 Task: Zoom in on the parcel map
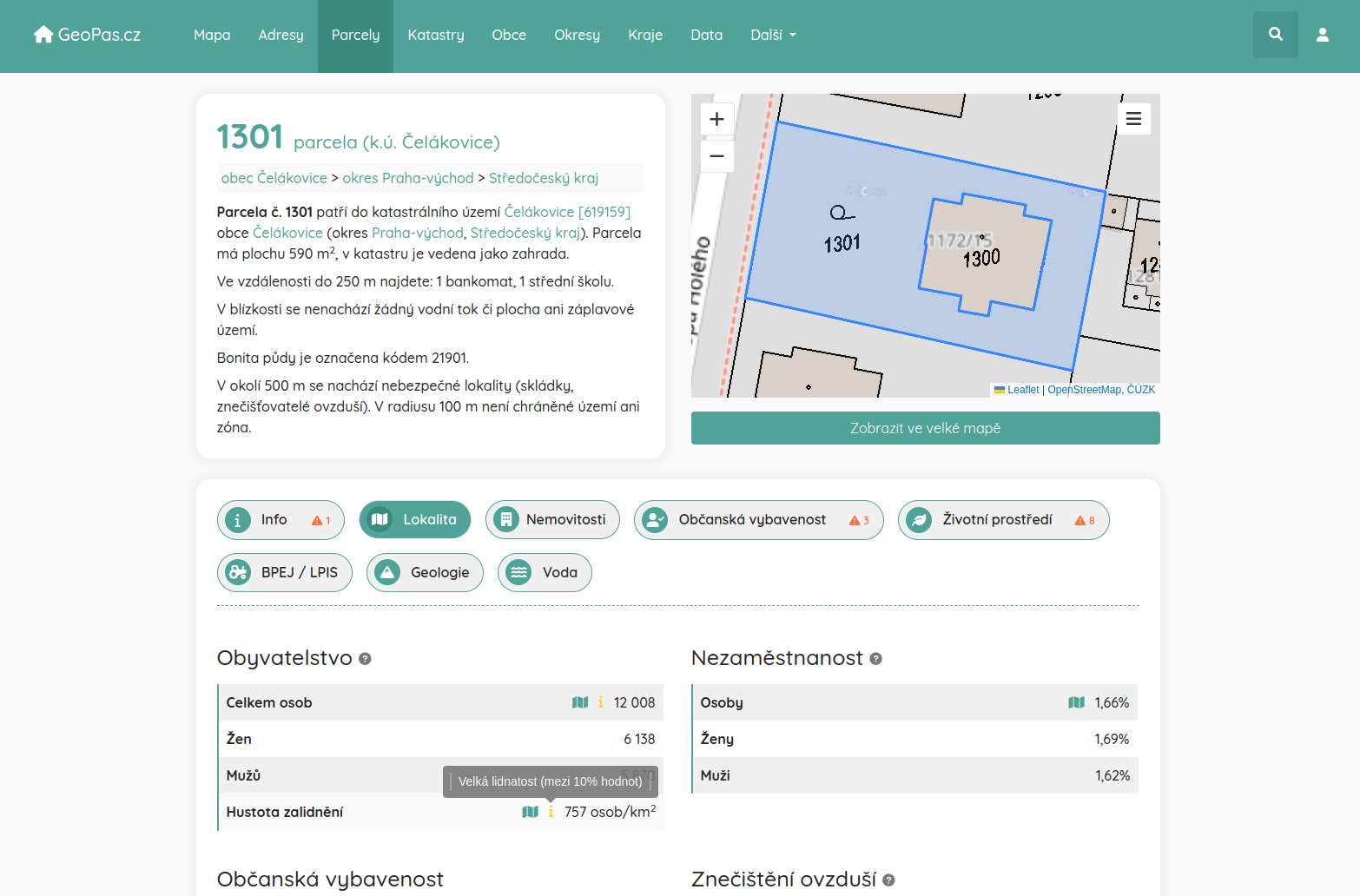(x=716, y=119)
